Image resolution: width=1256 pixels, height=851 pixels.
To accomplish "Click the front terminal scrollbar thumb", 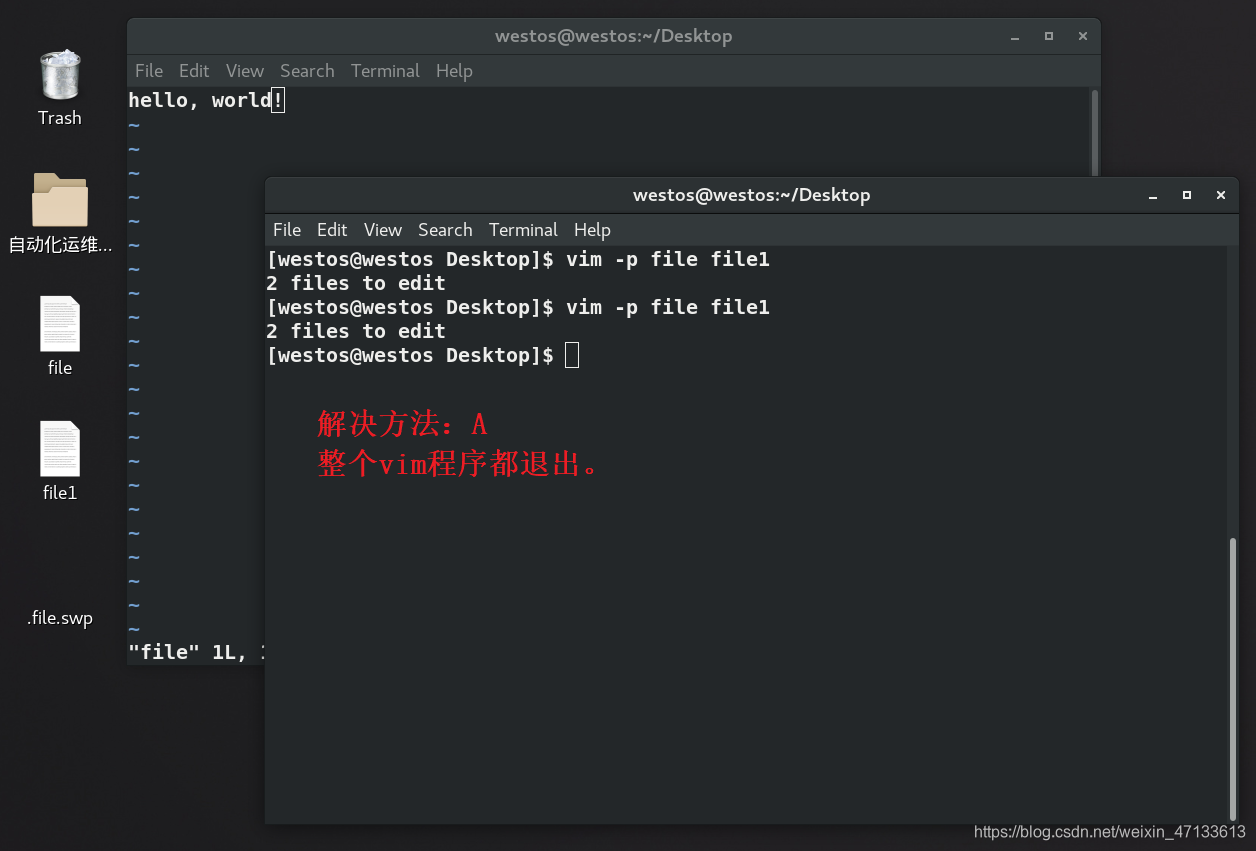I will click(x=1233, y=677).
